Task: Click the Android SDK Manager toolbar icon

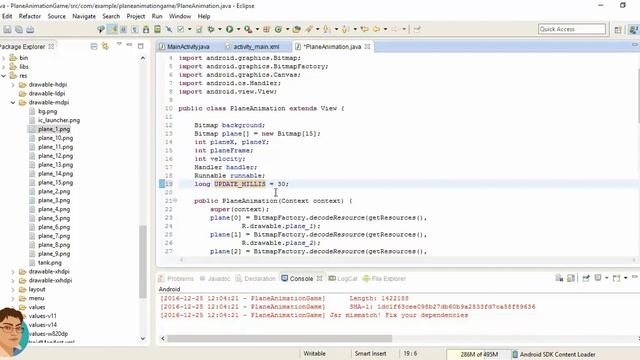Action: point(146,29)
